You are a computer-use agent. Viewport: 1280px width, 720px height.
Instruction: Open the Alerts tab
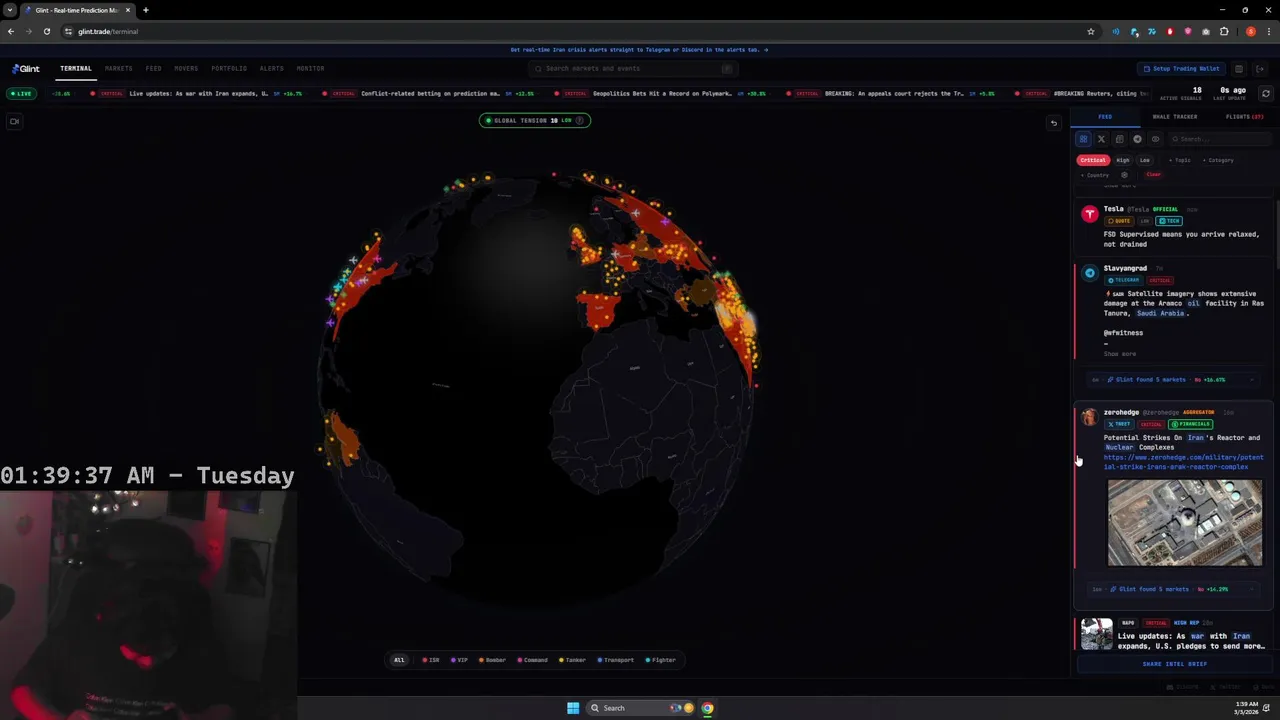pos(271,69)
